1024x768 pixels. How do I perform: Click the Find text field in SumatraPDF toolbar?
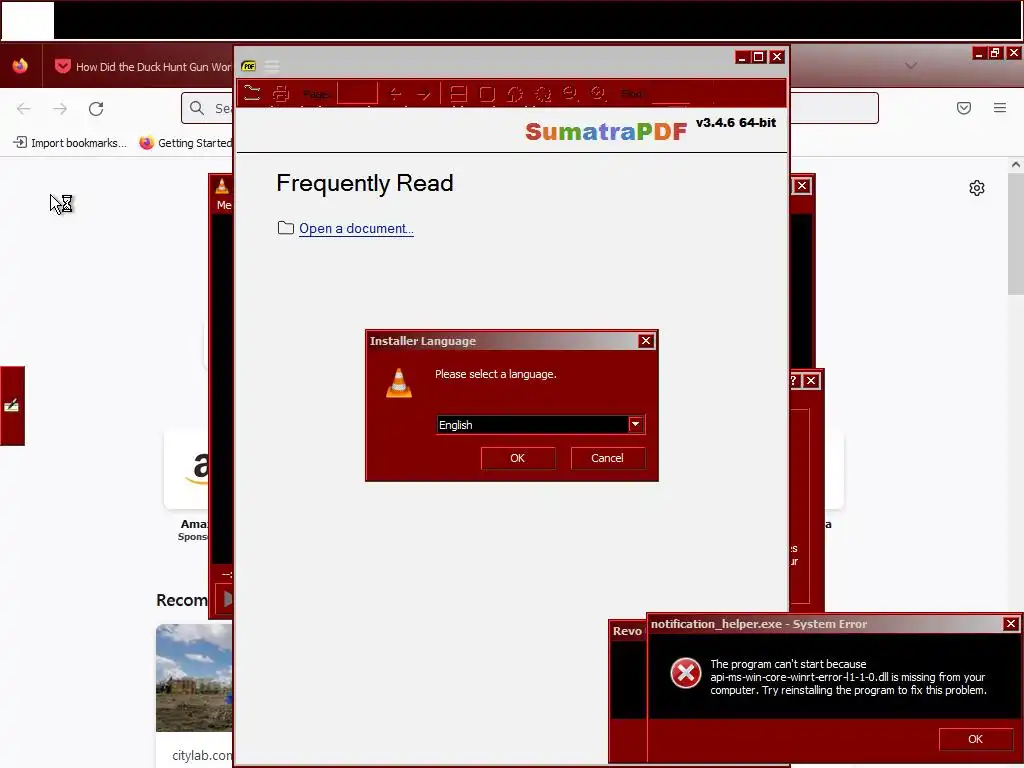(x=671, y=94)
